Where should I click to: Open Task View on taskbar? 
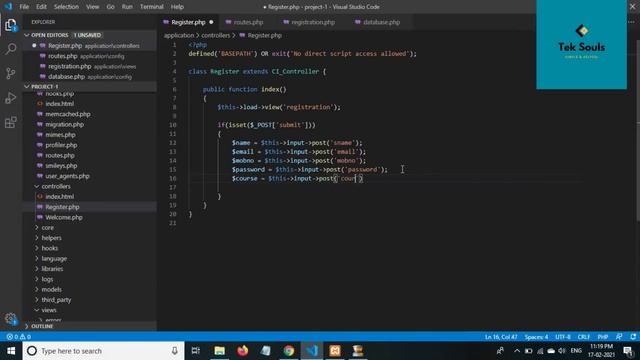pyautogui.click(x=196, y=351)
